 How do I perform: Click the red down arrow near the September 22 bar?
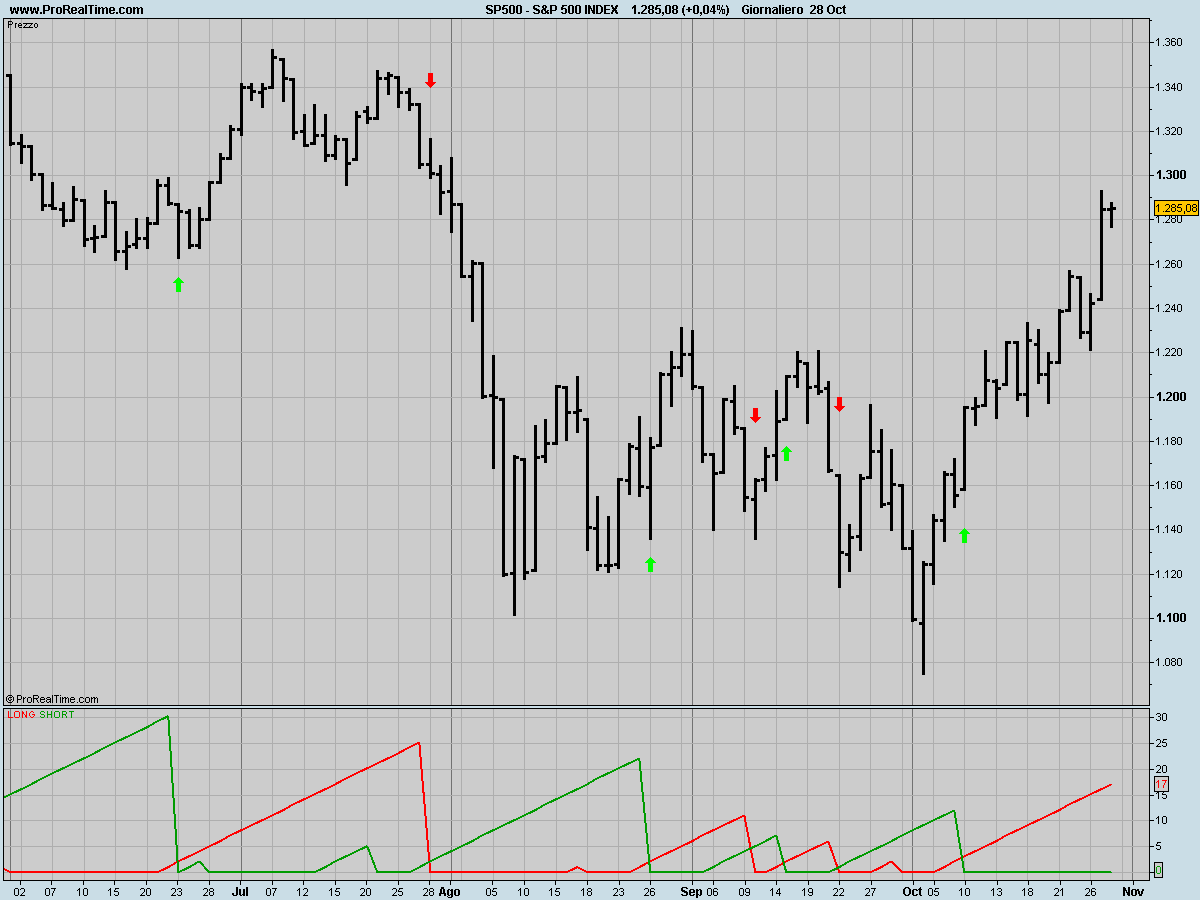coord(840,404)
